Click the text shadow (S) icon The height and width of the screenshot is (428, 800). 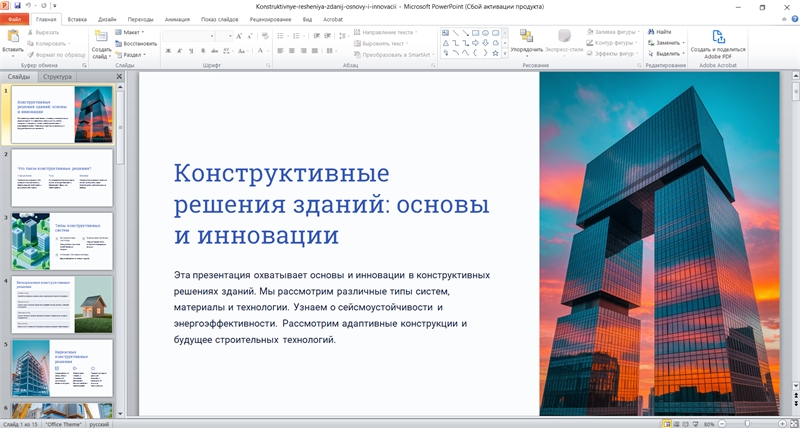point(203,51)
